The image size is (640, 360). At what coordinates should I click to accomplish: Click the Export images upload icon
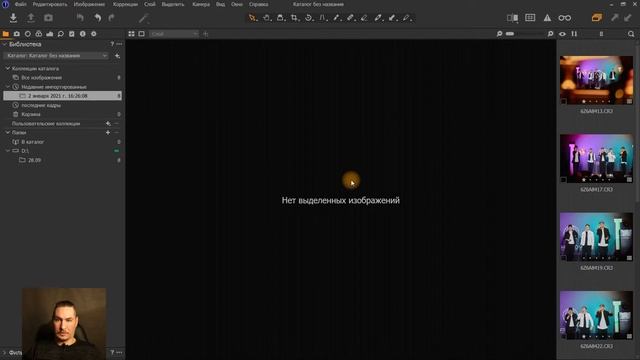pos(31,18)
